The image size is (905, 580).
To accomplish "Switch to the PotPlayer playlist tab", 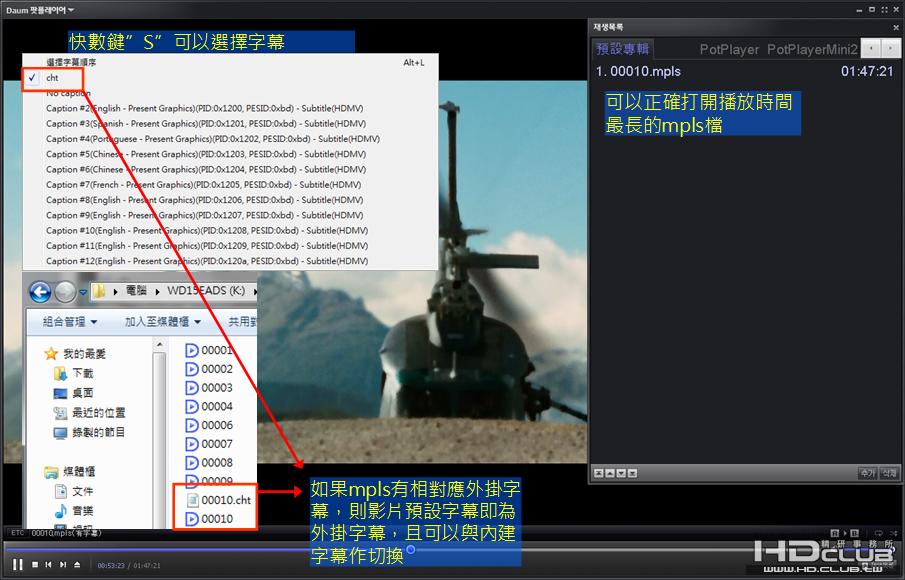I will [x=729, y=50].
